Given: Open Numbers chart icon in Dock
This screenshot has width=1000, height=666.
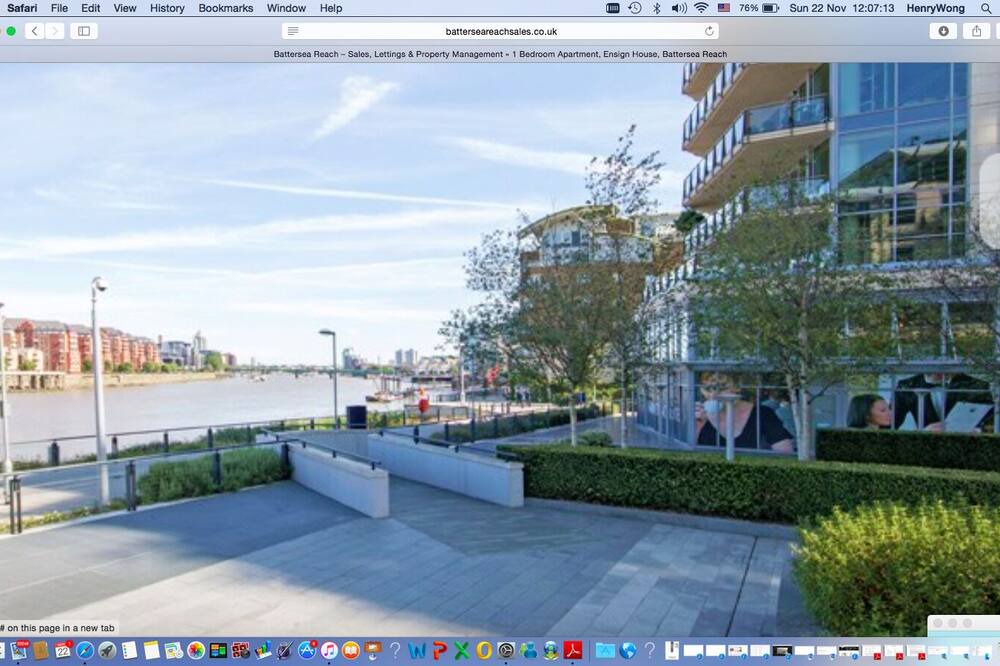Looking at the screenshot, I should point(263,650).
